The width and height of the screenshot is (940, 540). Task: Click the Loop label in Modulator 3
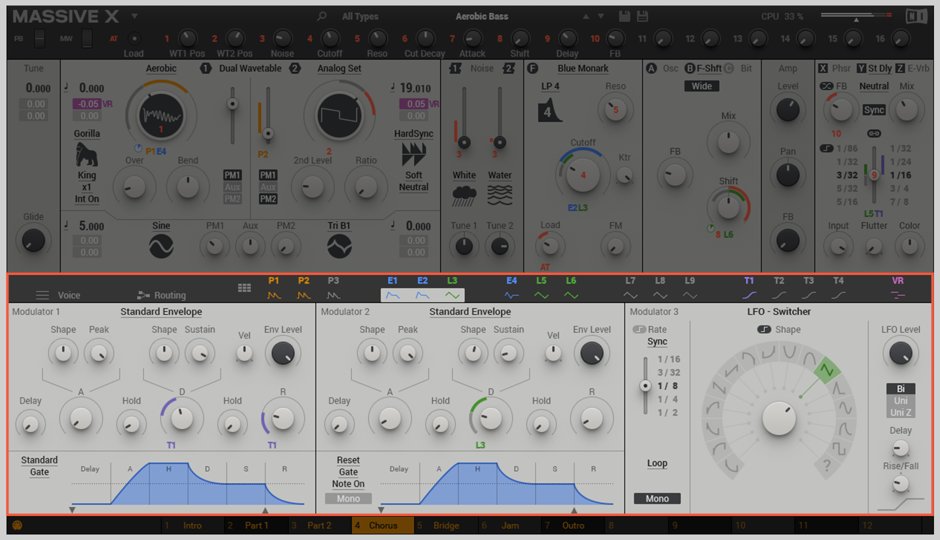[657, 463]
